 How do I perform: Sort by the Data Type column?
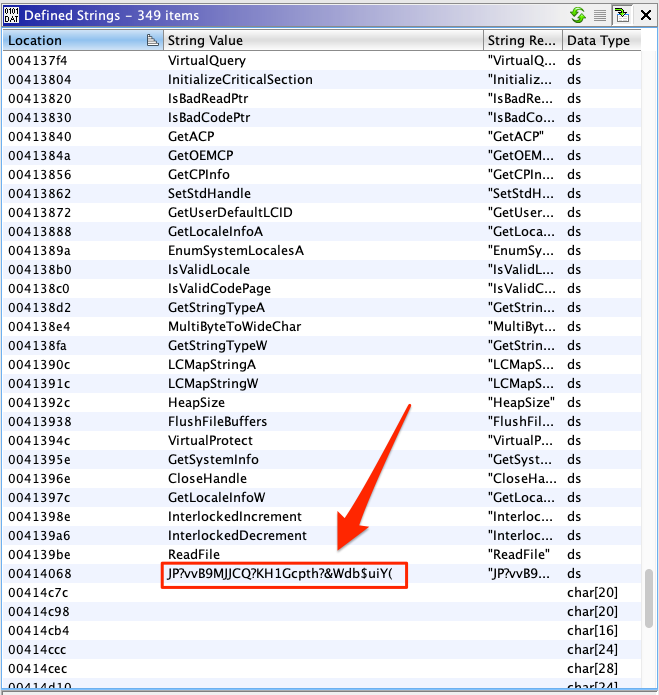[x=600, y=41]
